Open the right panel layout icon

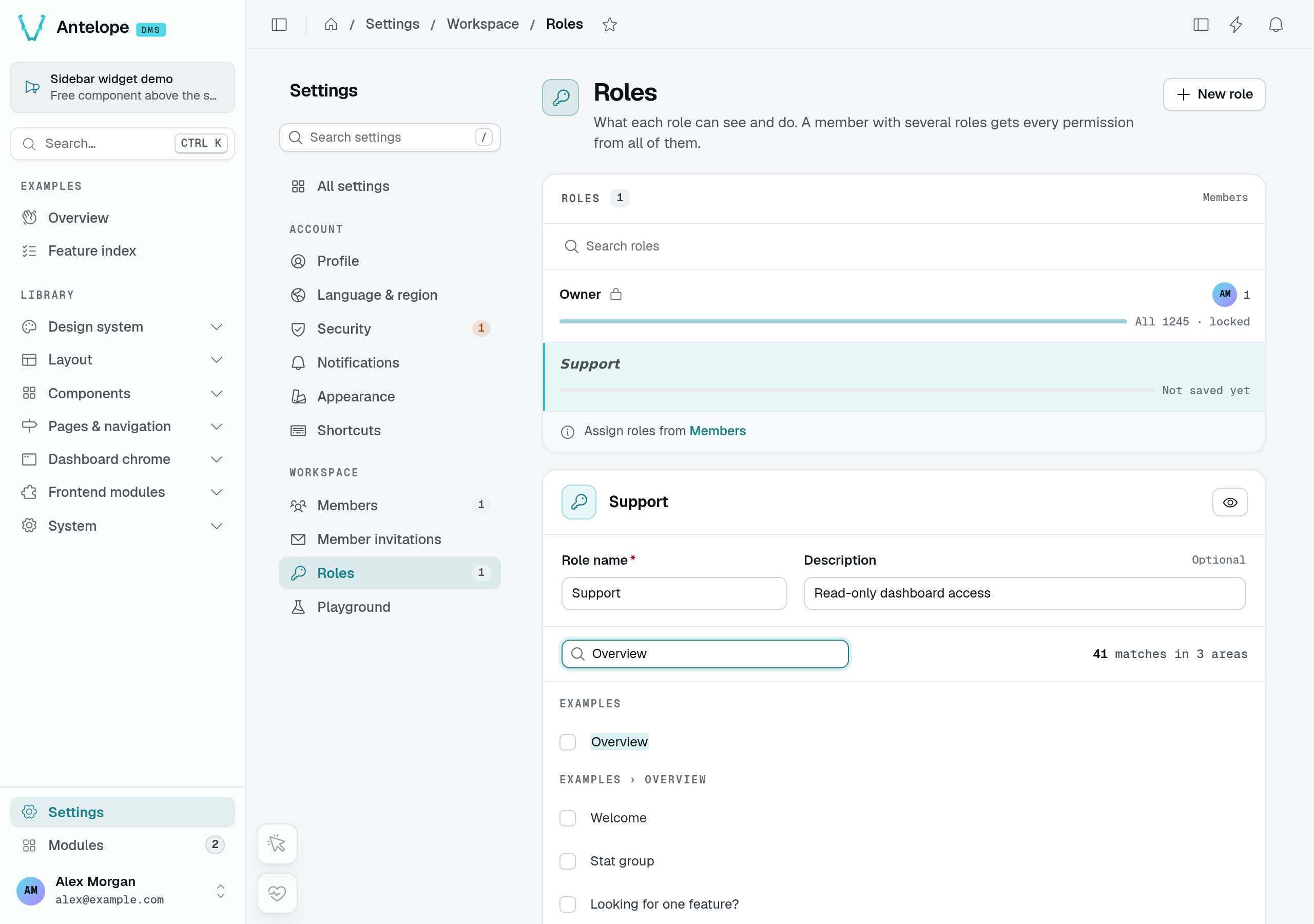[x=1201, y=24]
